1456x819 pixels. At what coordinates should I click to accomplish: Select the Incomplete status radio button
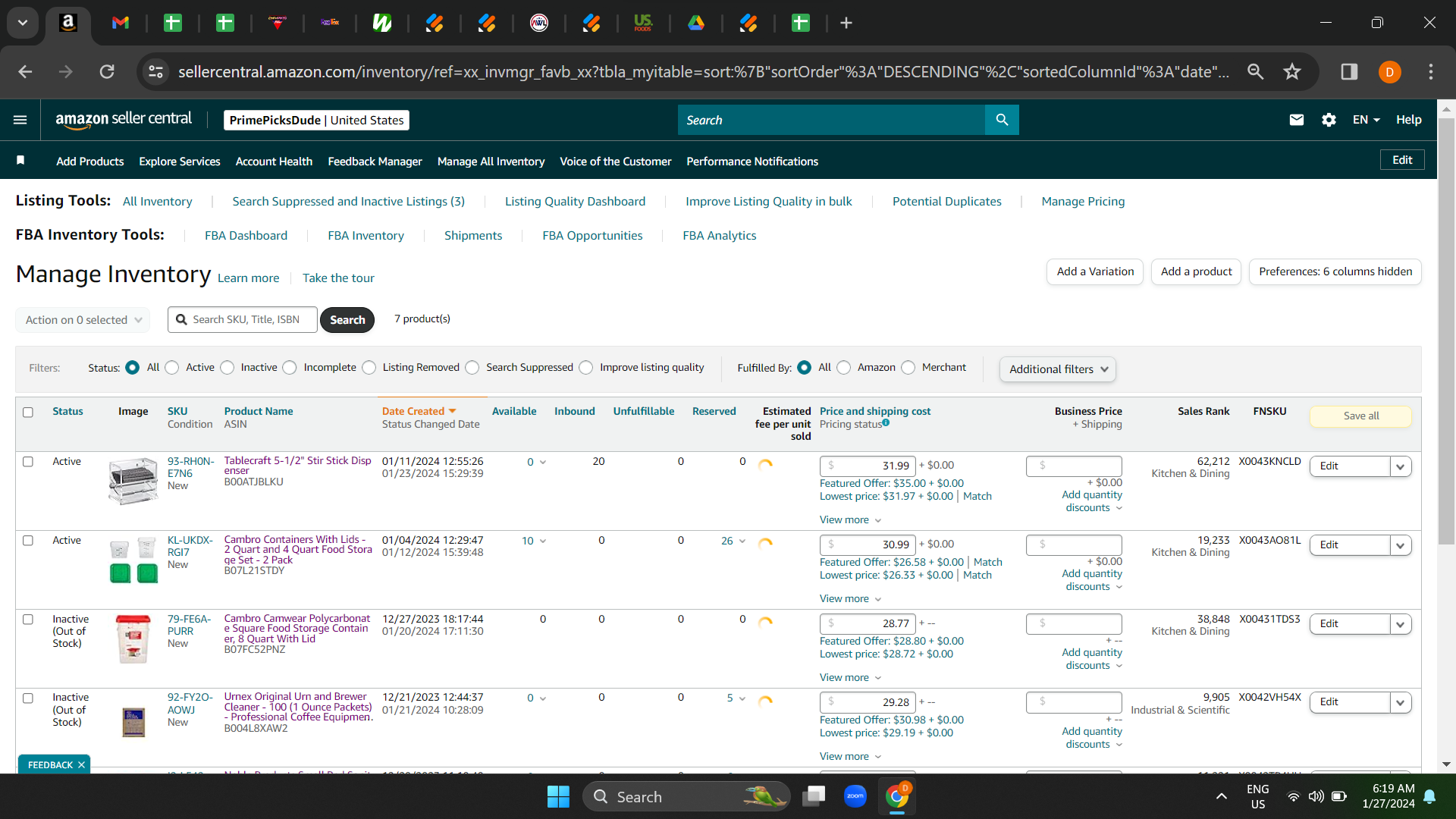tap(290, 368)
